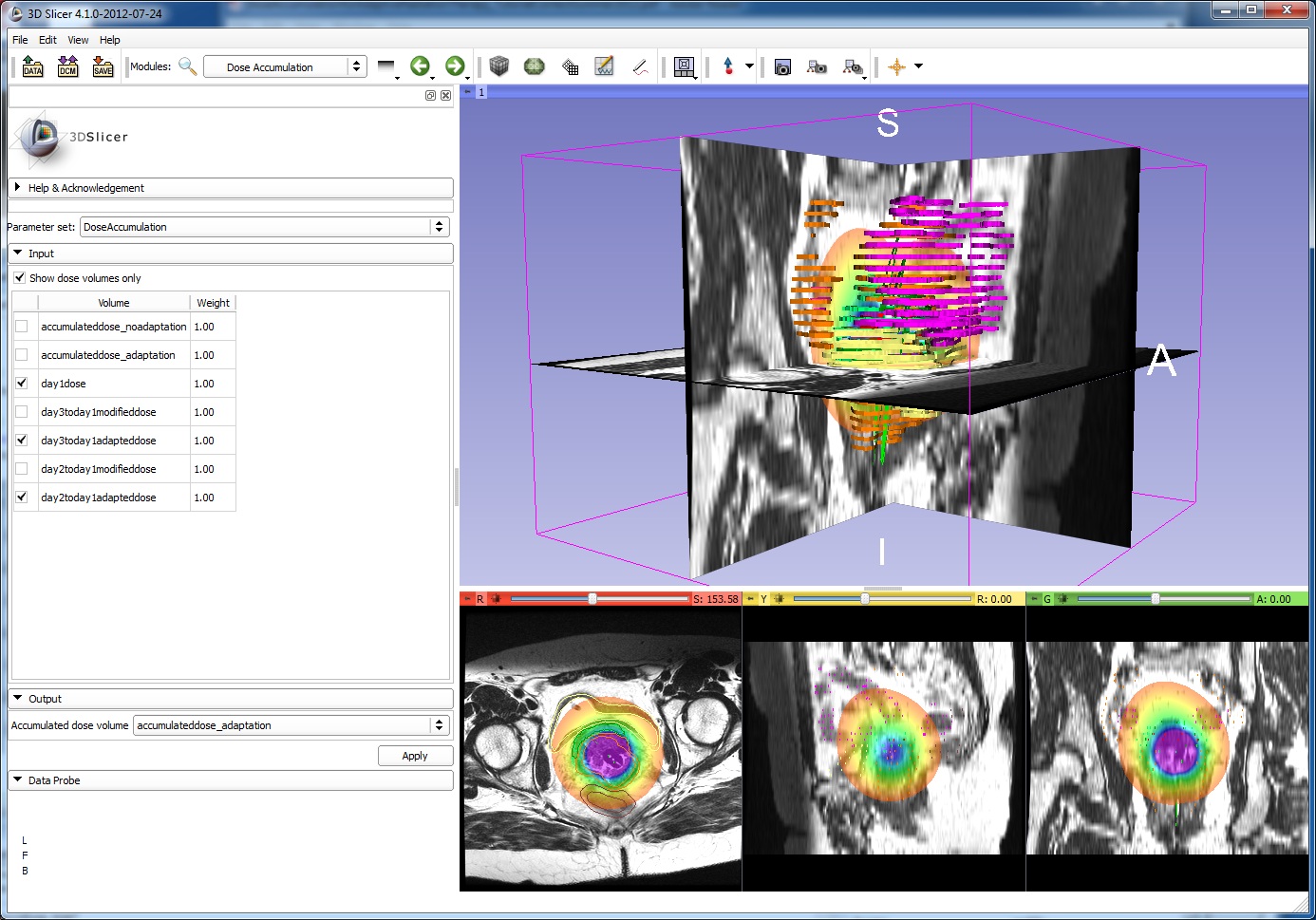Click the Apply button
Viewport: 1316px width, 920px height.
[x=415, y=756]
